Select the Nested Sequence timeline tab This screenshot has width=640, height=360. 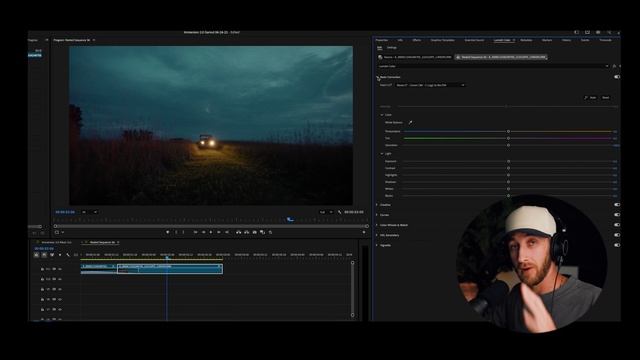coord(102,242)
